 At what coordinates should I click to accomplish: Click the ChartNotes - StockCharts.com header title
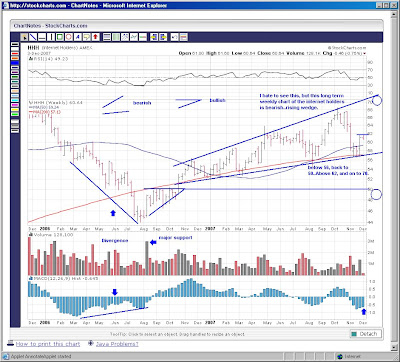[50, 26]
